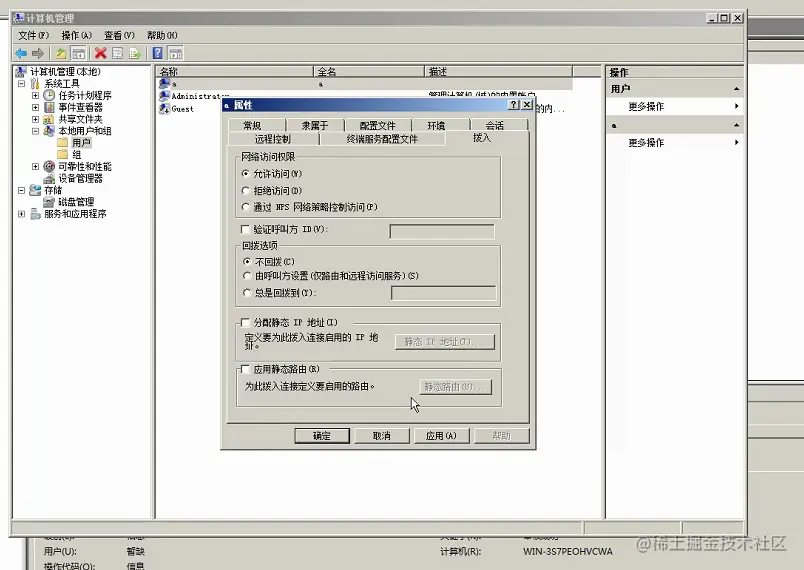The height and width of the screenshot is (570, 804).
Task: Switch to the 常规 tab
Action: point(257,125)
